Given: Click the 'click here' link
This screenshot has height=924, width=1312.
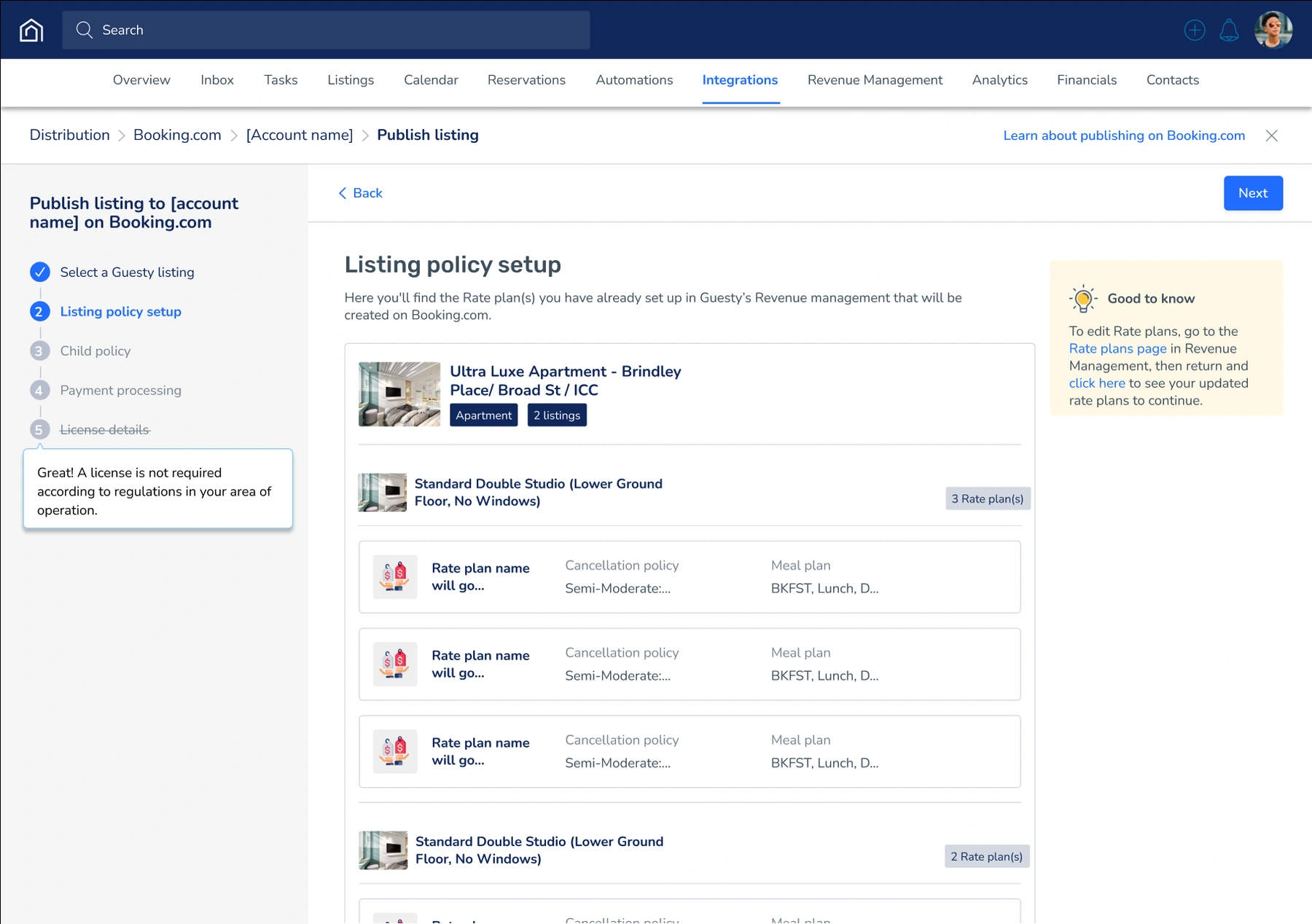Looking at the screenshot, I should point(1097,383).
